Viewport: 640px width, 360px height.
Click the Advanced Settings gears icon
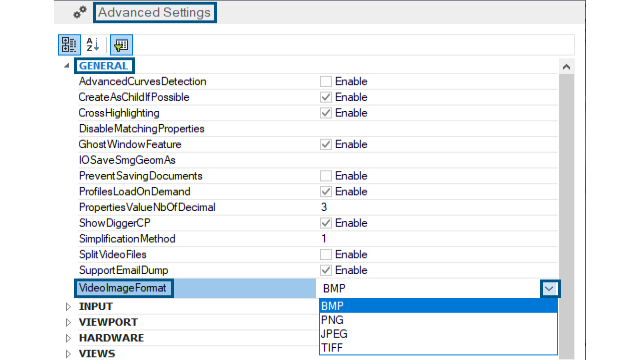(x=80, y=13)
